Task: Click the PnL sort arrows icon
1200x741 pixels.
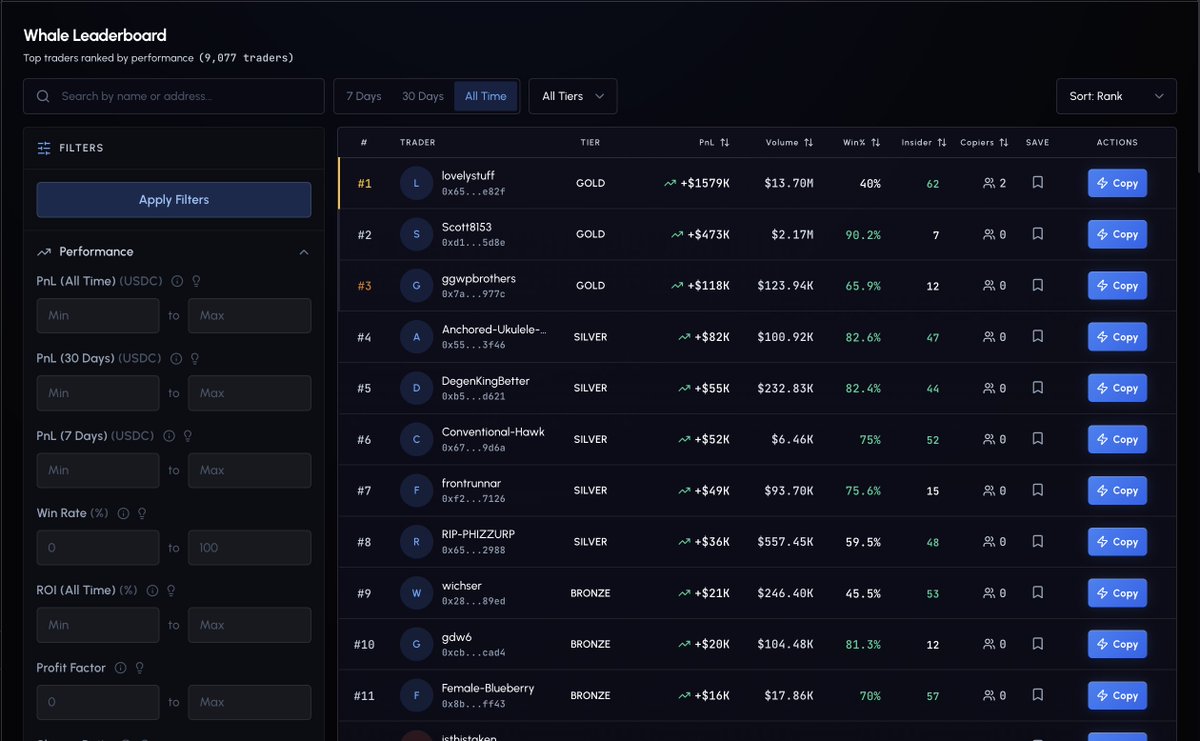Action: pos(725,143)
